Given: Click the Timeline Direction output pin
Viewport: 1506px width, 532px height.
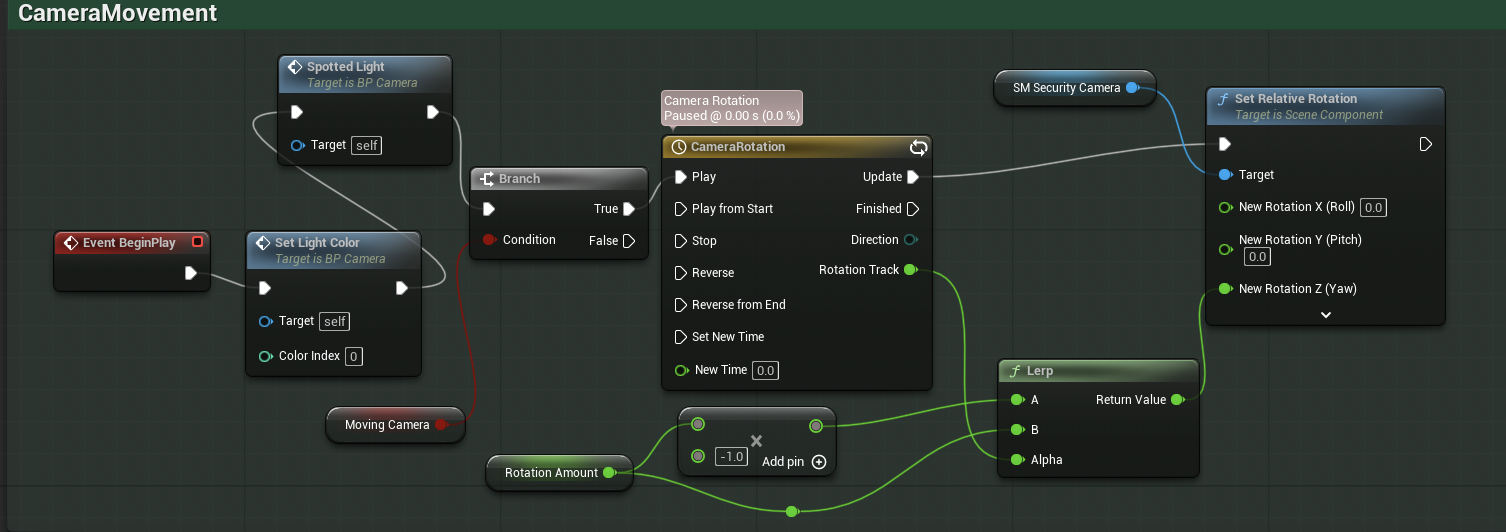Looking at the screenshot, I should [910, 240].
